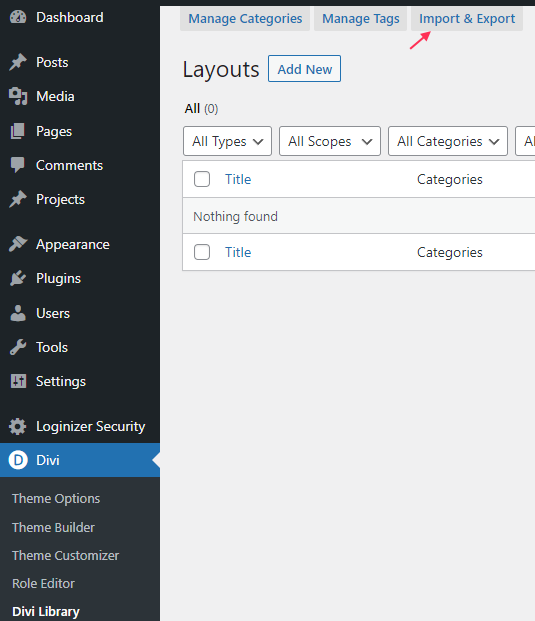Open the Role Editor submenu

[43, 583]
